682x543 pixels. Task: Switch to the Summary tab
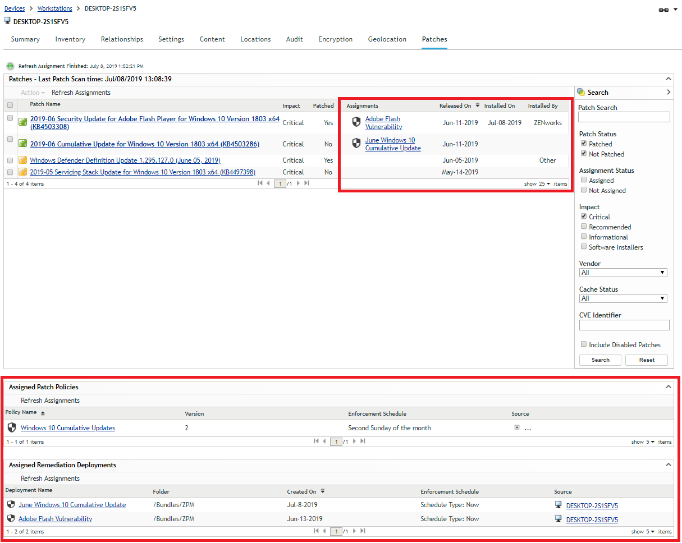[x=25, y=39]
